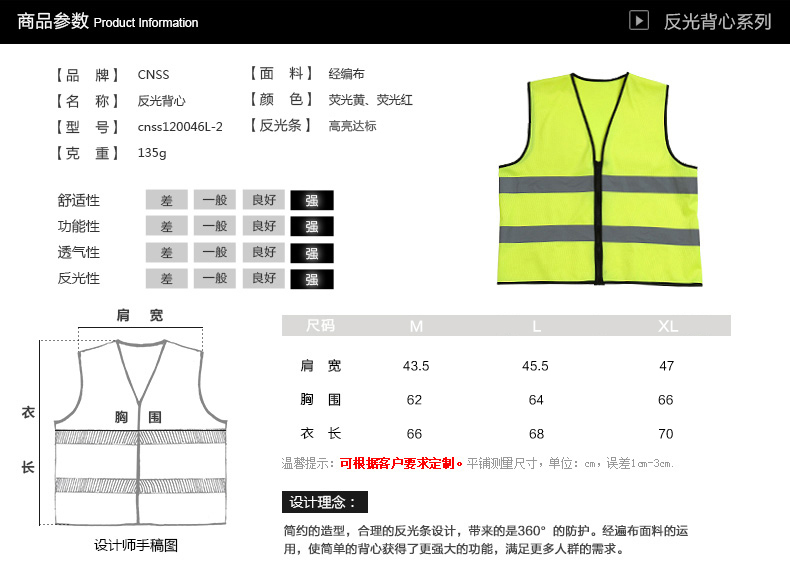This screenshot has height=563, width=790.
Task: Click the 反光背心系列 header title
Action: tap(717, 22)
